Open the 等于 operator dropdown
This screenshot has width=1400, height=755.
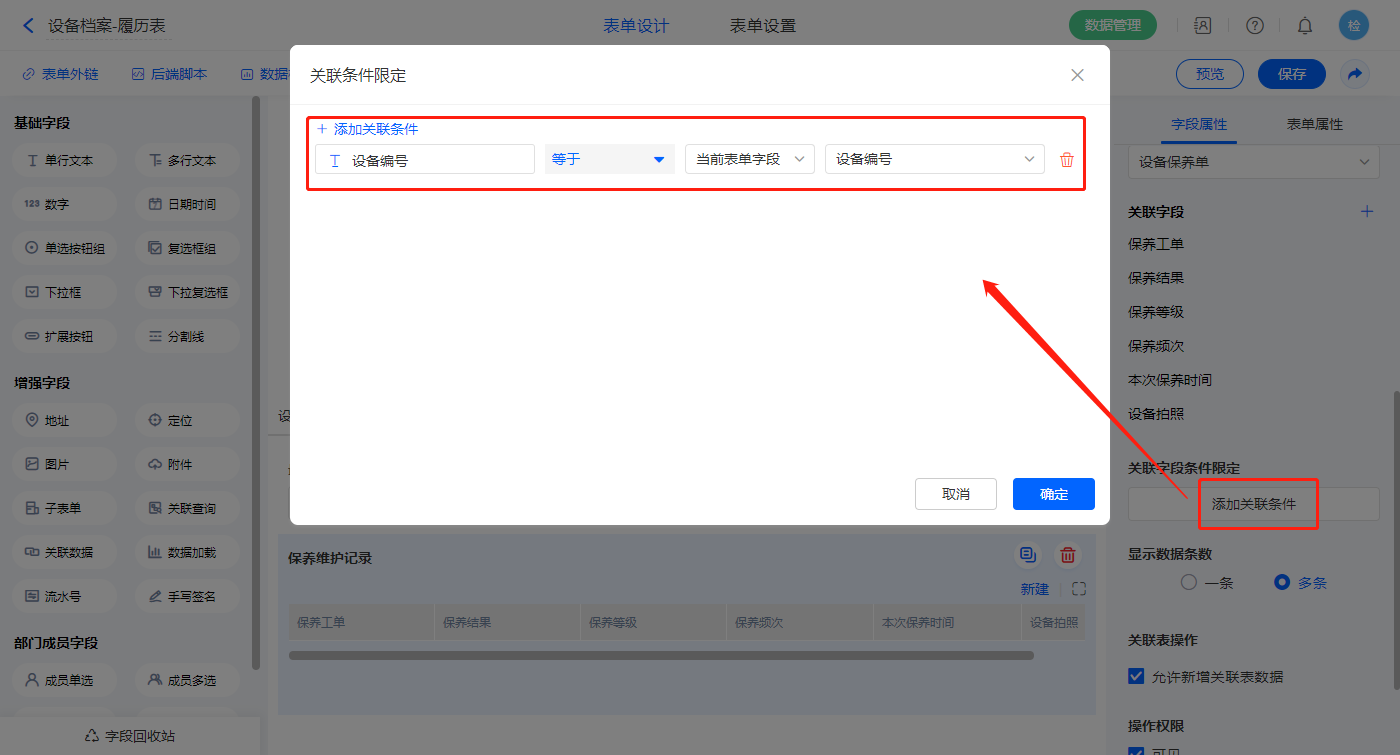[609, 159]
